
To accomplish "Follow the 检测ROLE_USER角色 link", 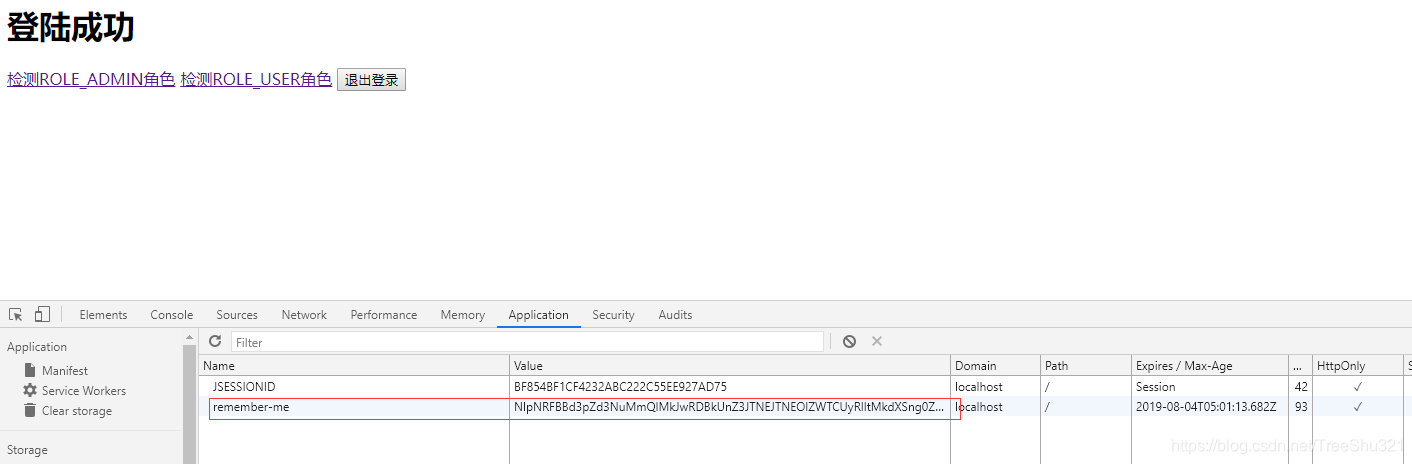I will point(256,80).
